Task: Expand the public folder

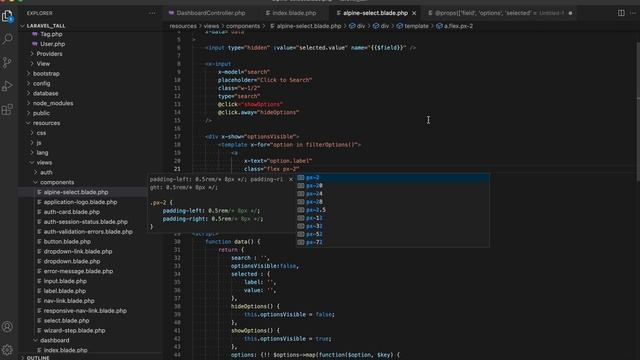Action: tap(41, 113)
